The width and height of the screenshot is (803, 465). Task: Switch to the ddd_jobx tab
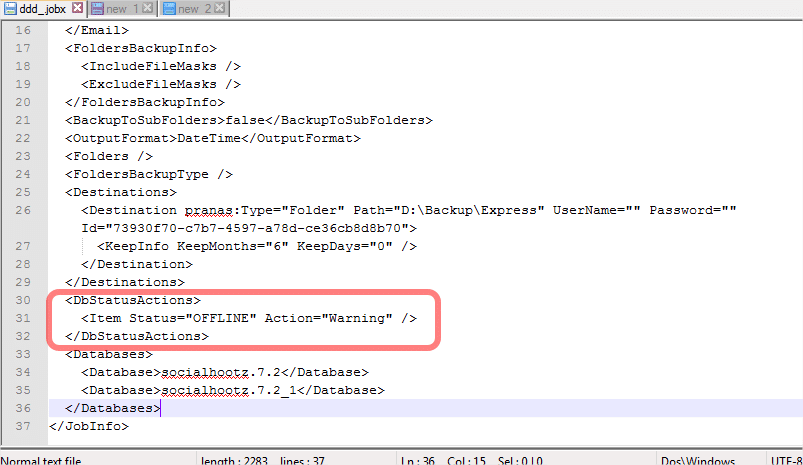click(43, 9)
